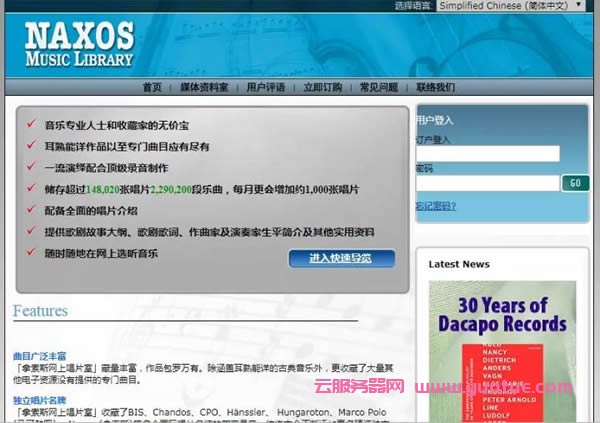This screenshot has height=423, width=600.
Task: Focus the 订户登入 username field
Action: [487, 154]
